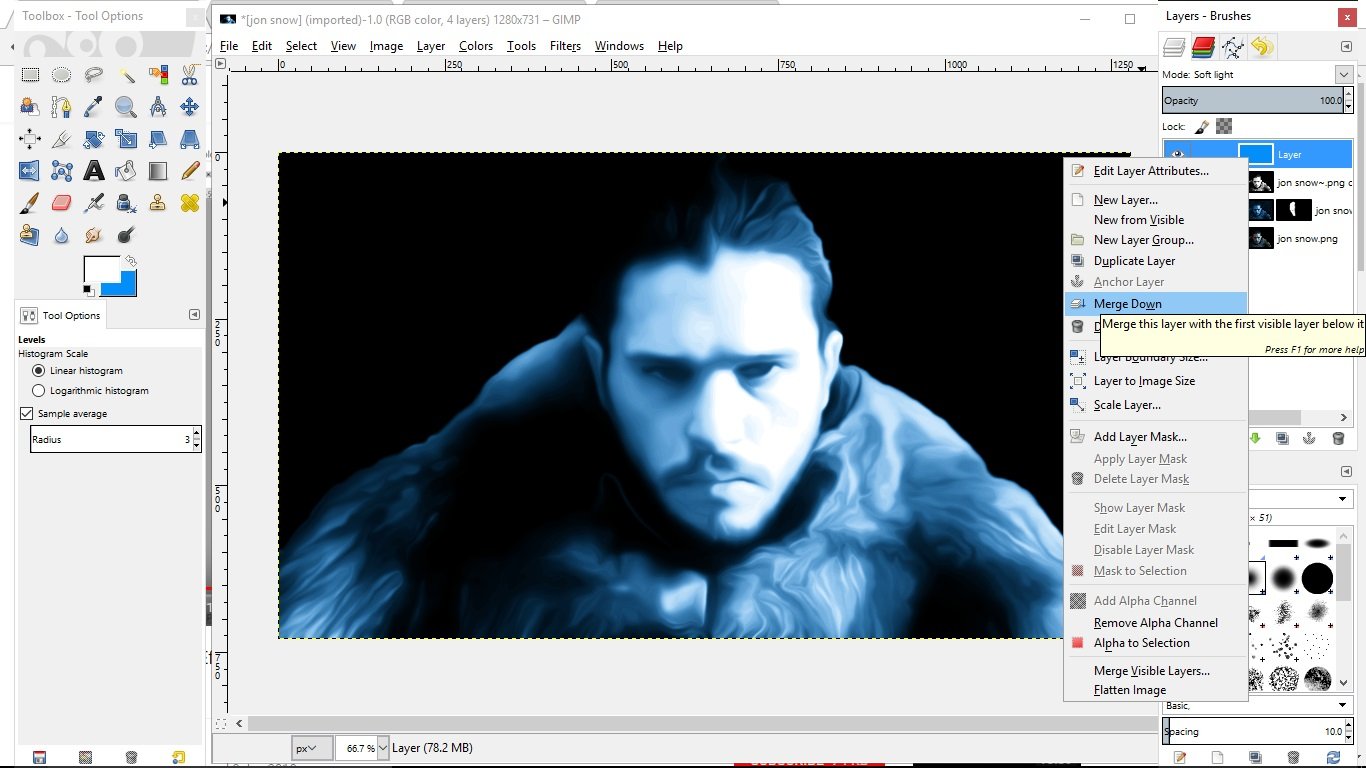
Task: Select the Move tool
Action: (189, 107)
